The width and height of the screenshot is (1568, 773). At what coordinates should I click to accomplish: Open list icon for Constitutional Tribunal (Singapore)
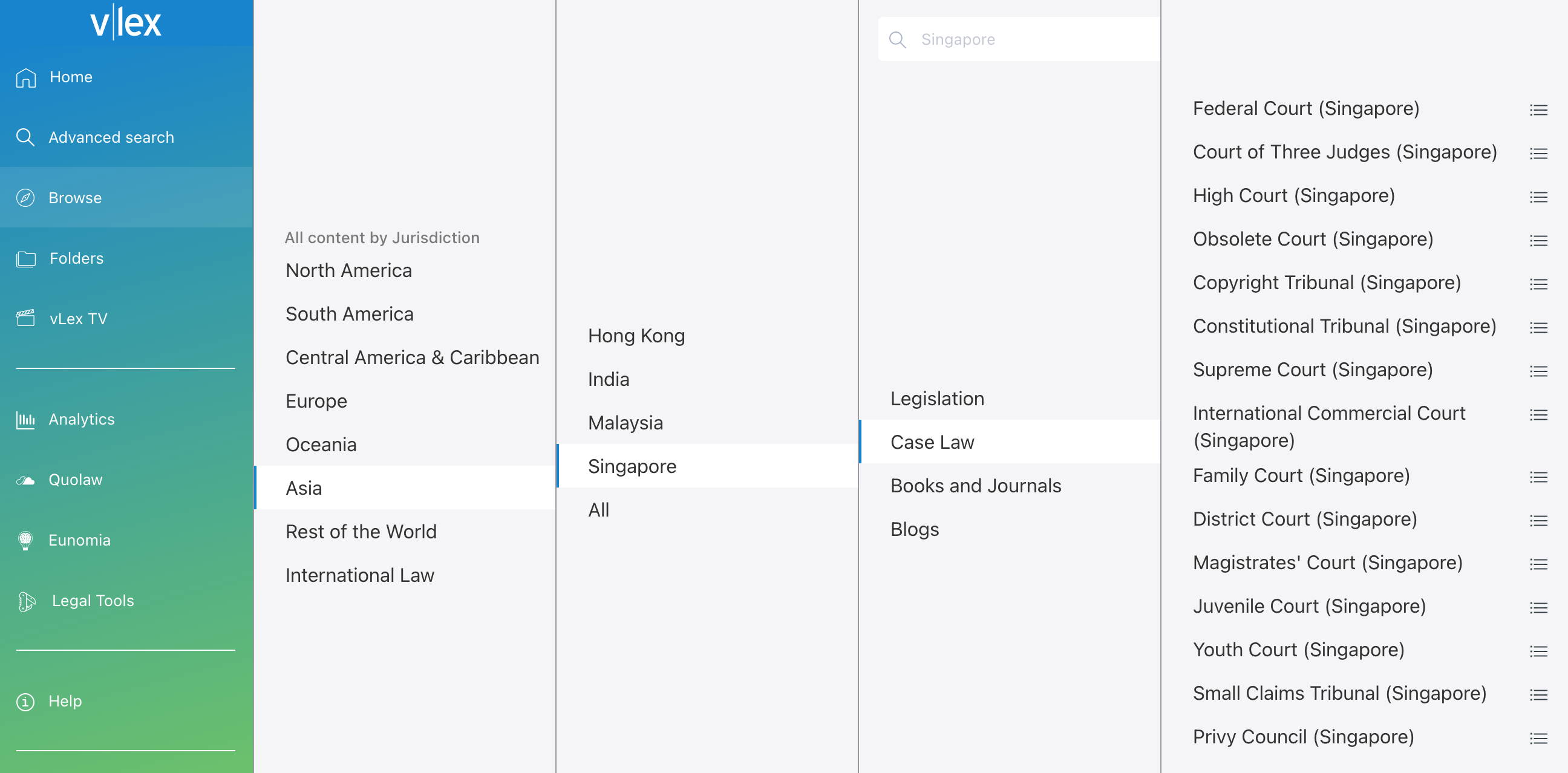pyautogui.click(x=1538, y=327)
